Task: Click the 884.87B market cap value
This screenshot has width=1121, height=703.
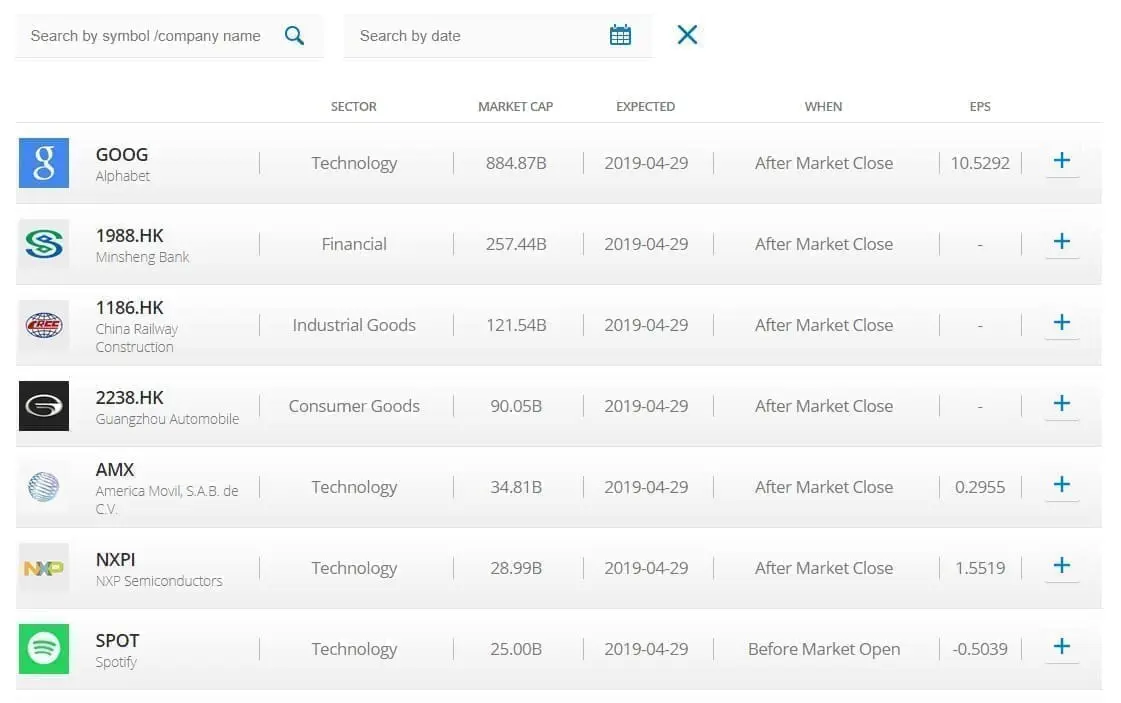Action: point(515,163)
